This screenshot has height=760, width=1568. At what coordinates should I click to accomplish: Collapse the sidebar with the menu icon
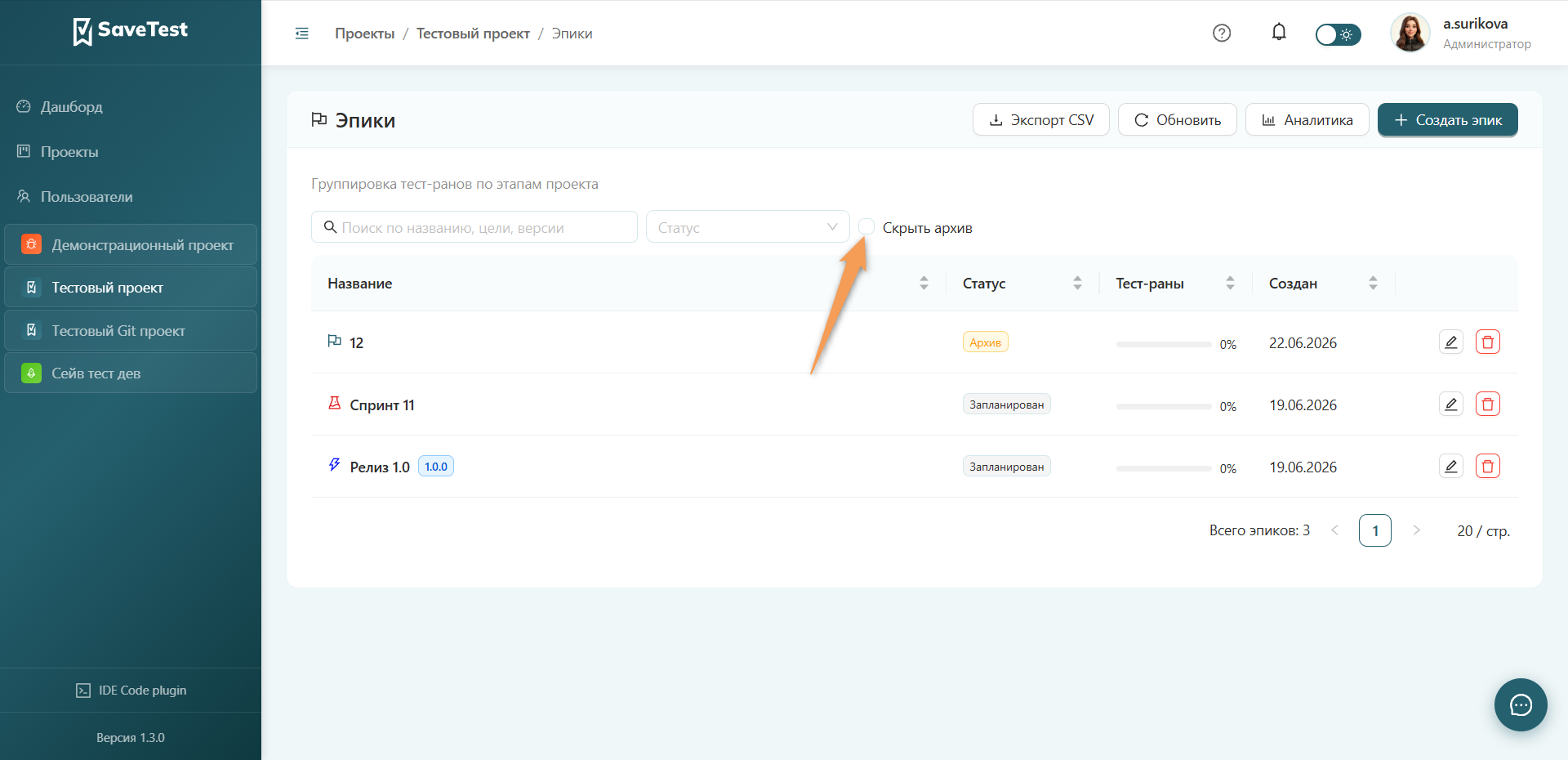301,34
